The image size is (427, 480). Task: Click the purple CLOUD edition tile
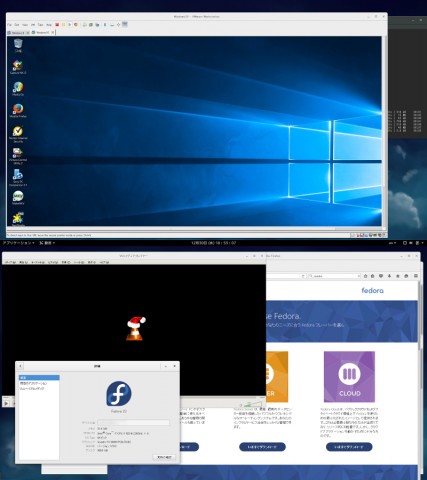point(349,377)
